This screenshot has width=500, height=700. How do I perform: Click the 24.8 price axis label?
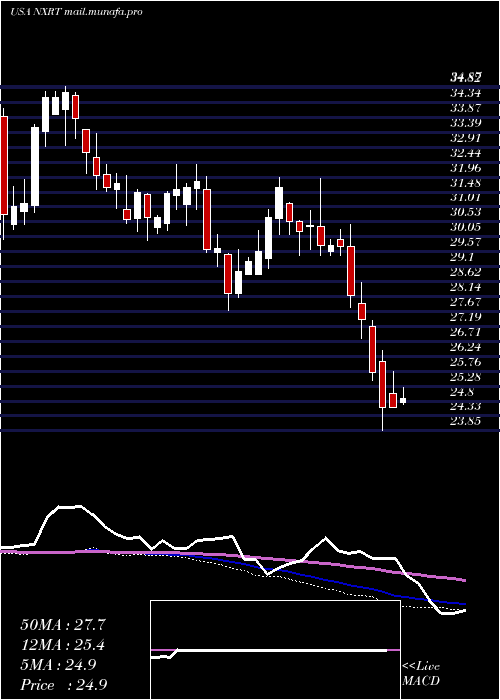(x=462, y=392)
